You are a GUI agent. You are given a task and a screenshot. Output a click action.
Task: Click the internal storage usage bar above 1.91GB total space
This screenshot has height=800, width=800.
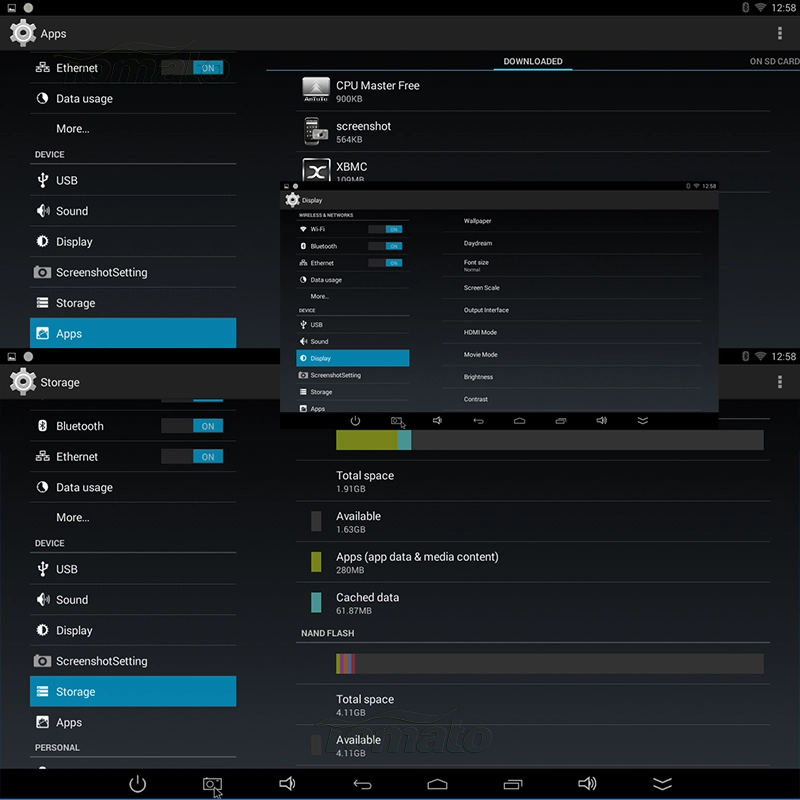click(549, 440)
